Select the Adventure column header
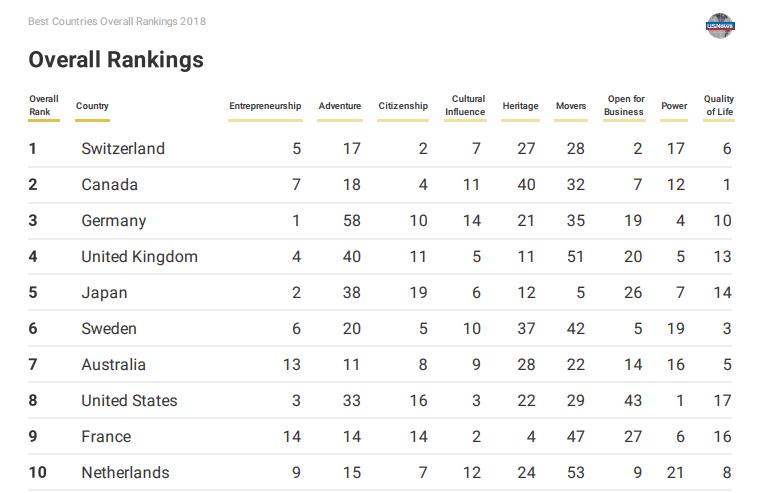769x493 pixels. 340,106
